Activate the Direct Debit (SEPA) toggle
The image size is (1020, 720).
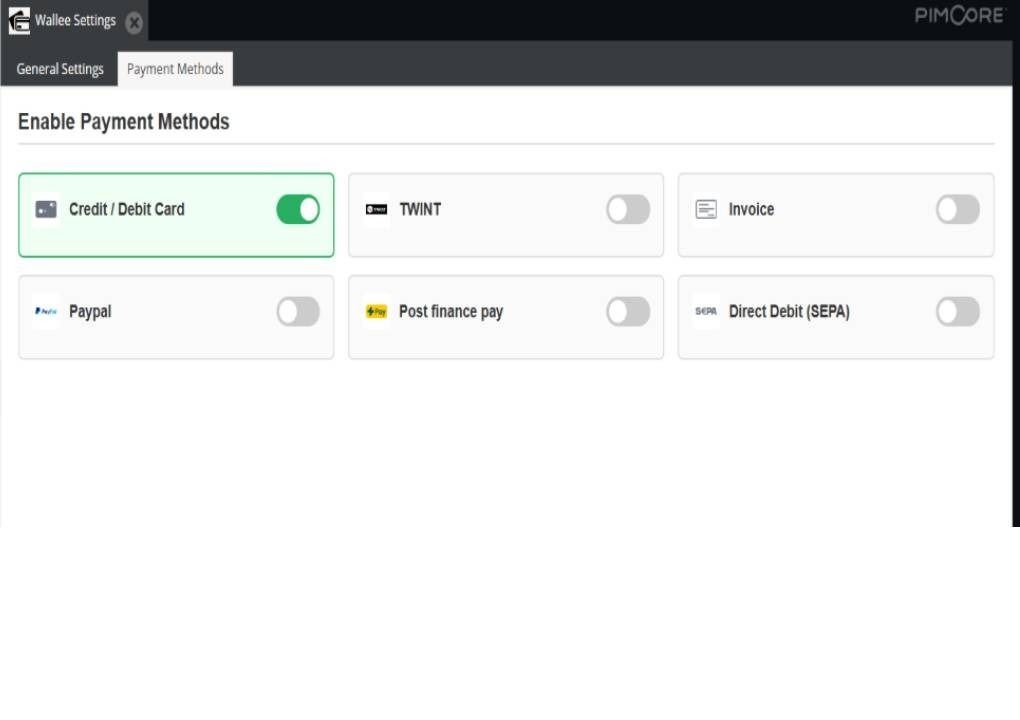coord(958,312)
